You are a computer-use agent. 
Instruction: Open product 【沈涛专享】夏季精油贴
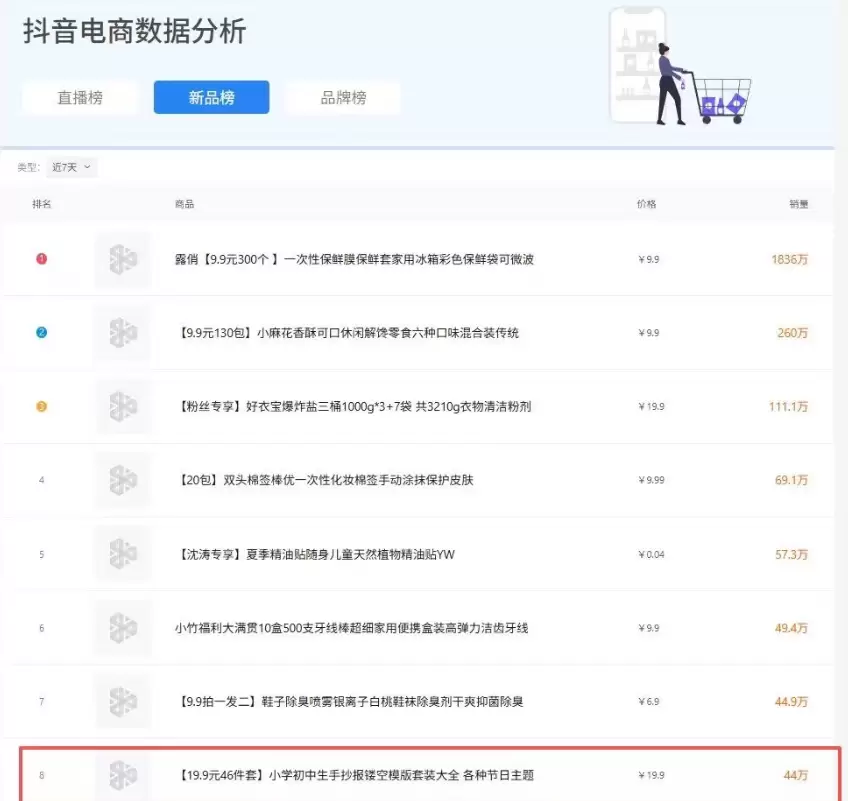315,554
